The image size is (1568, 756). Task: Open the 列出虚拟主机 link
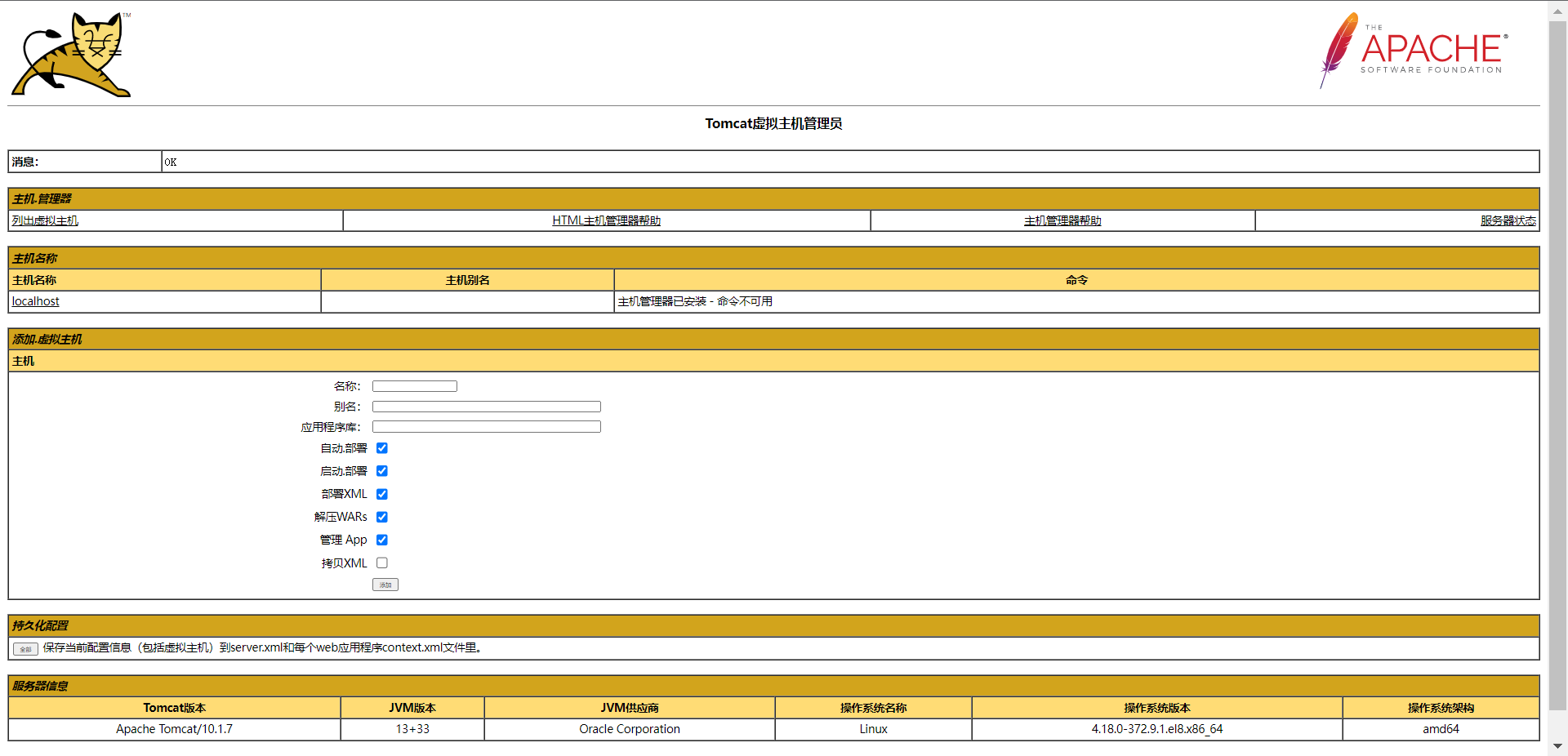click(x=45, y=220)
